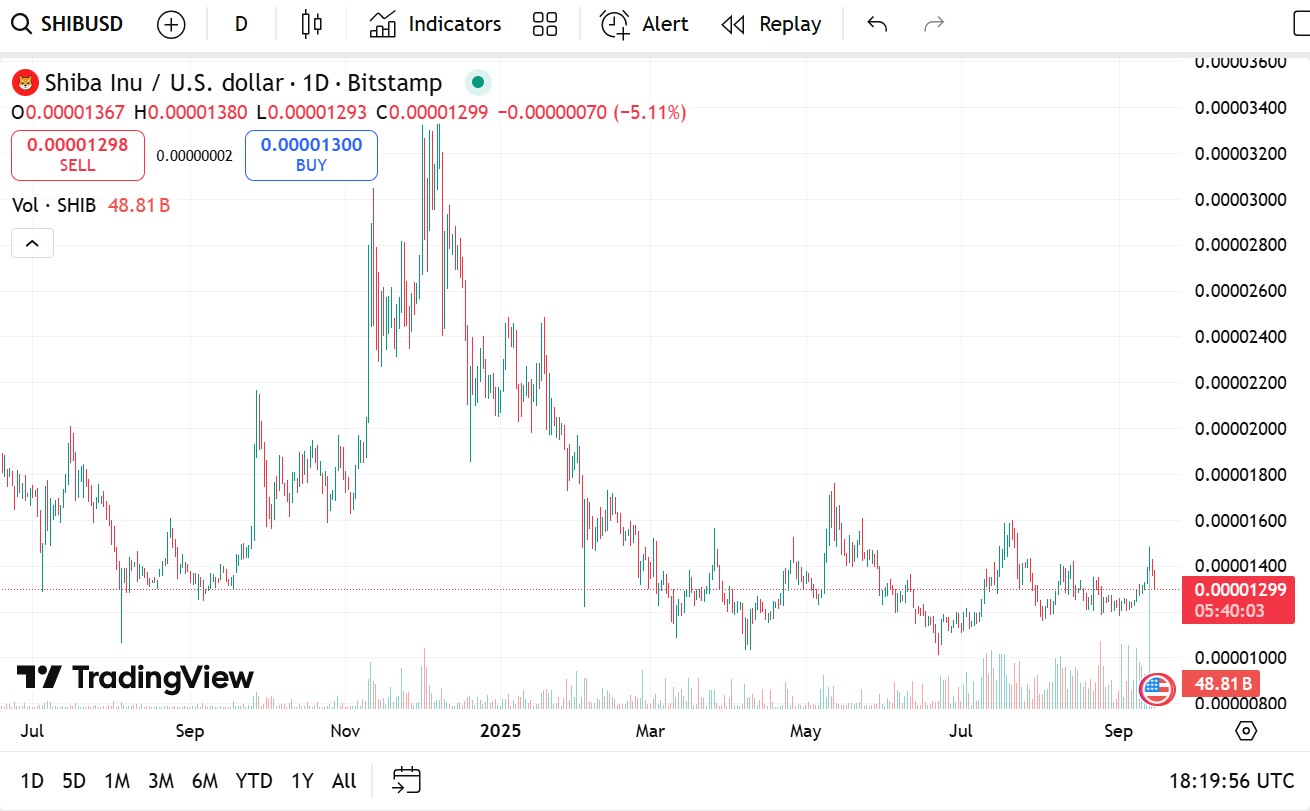Choose the 6M range
The image size is (1310, 811).
point(205,781)
